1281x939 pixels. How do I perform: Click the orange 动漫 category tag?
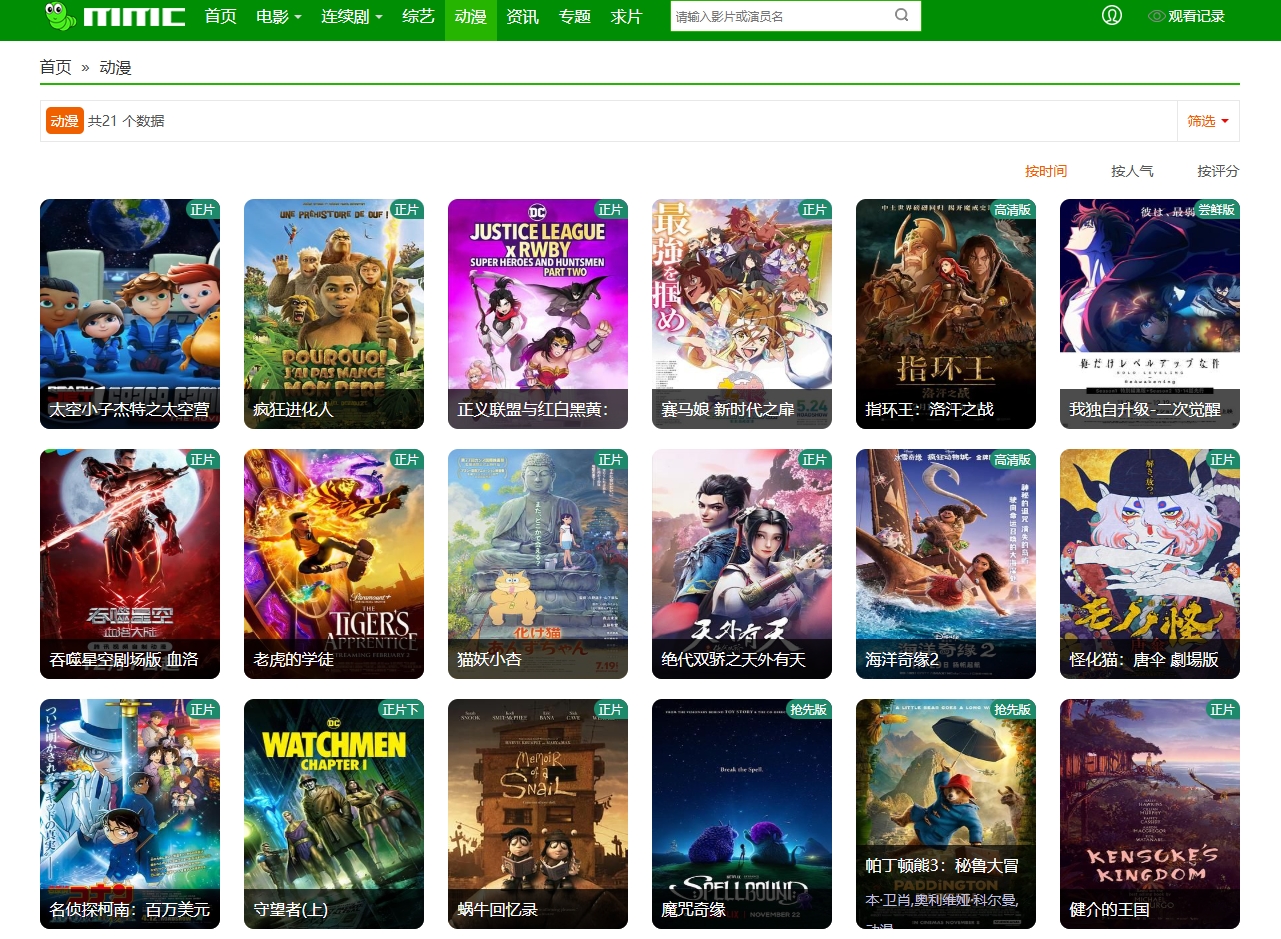(65, 120)
